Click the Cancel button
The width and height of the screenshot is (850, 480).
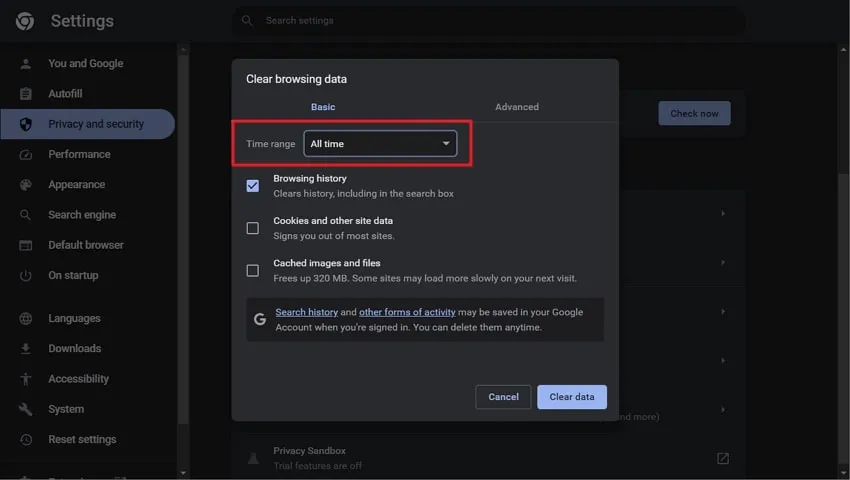coord(503,397)
